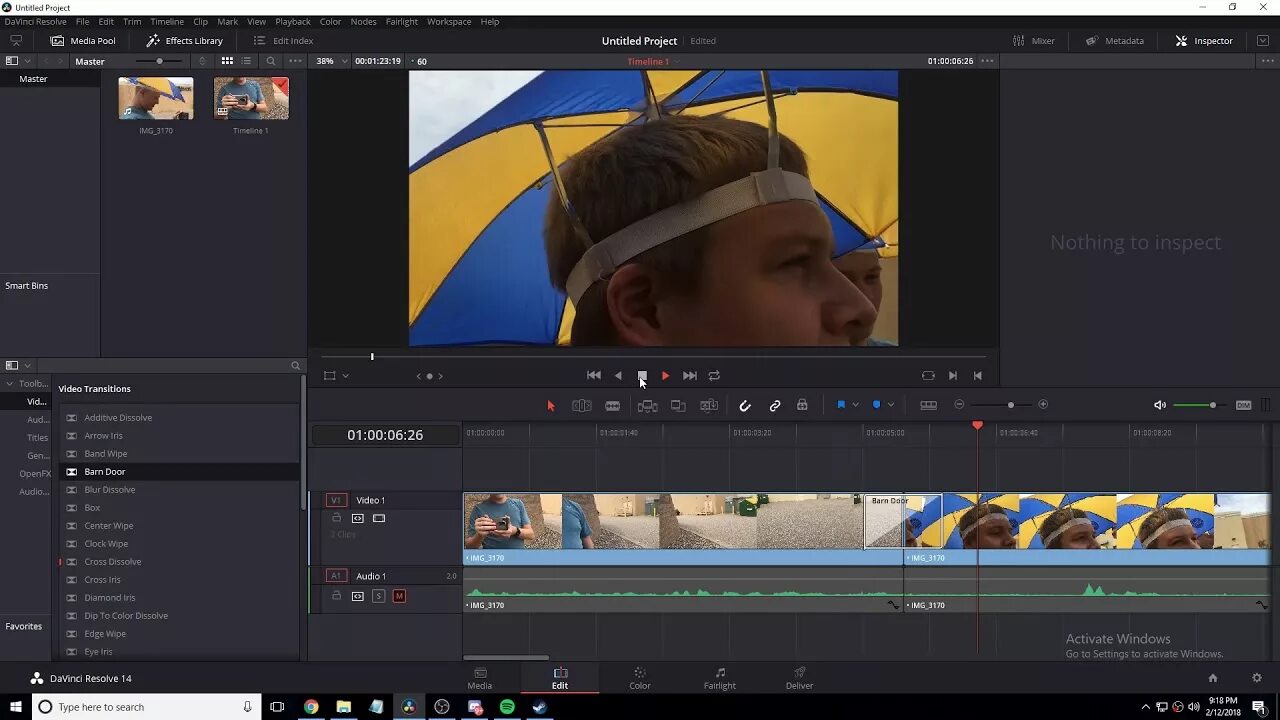
Task: Lock the Video 1 track
Action: (x=337, y=518)
